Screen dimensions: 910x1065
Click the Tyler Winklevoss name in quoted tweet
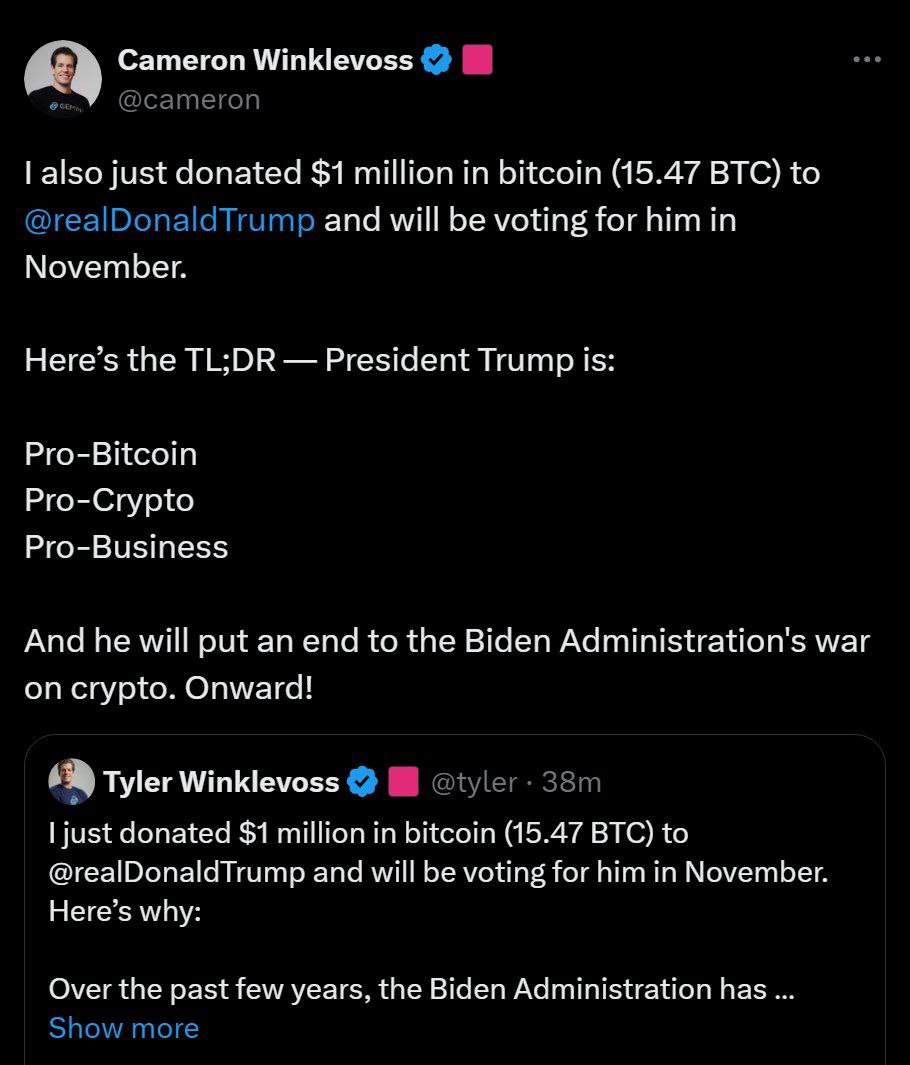(221, 782)
